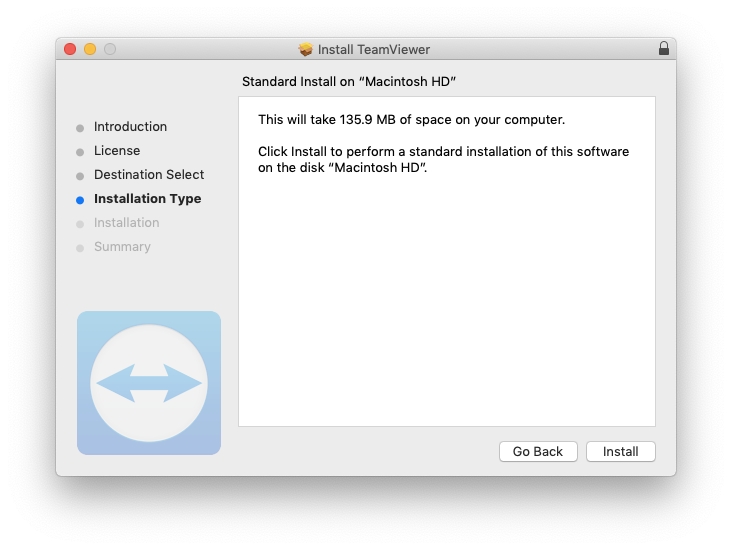This screenshot has height=550, width=732.
Task: Click the "Standard Install on Macintosh HD" heading
Action: tap(349, 80)
